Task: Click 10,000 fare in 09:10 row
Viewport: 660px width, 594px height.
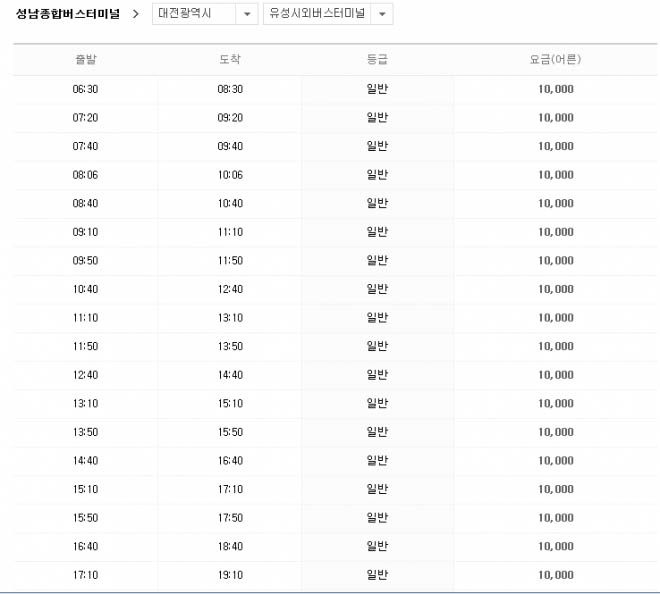Action: pos(556,232)
